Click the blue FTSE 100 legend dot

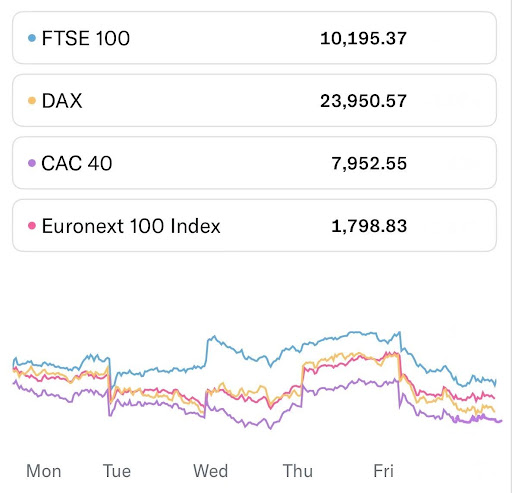[x=32, y=38]
